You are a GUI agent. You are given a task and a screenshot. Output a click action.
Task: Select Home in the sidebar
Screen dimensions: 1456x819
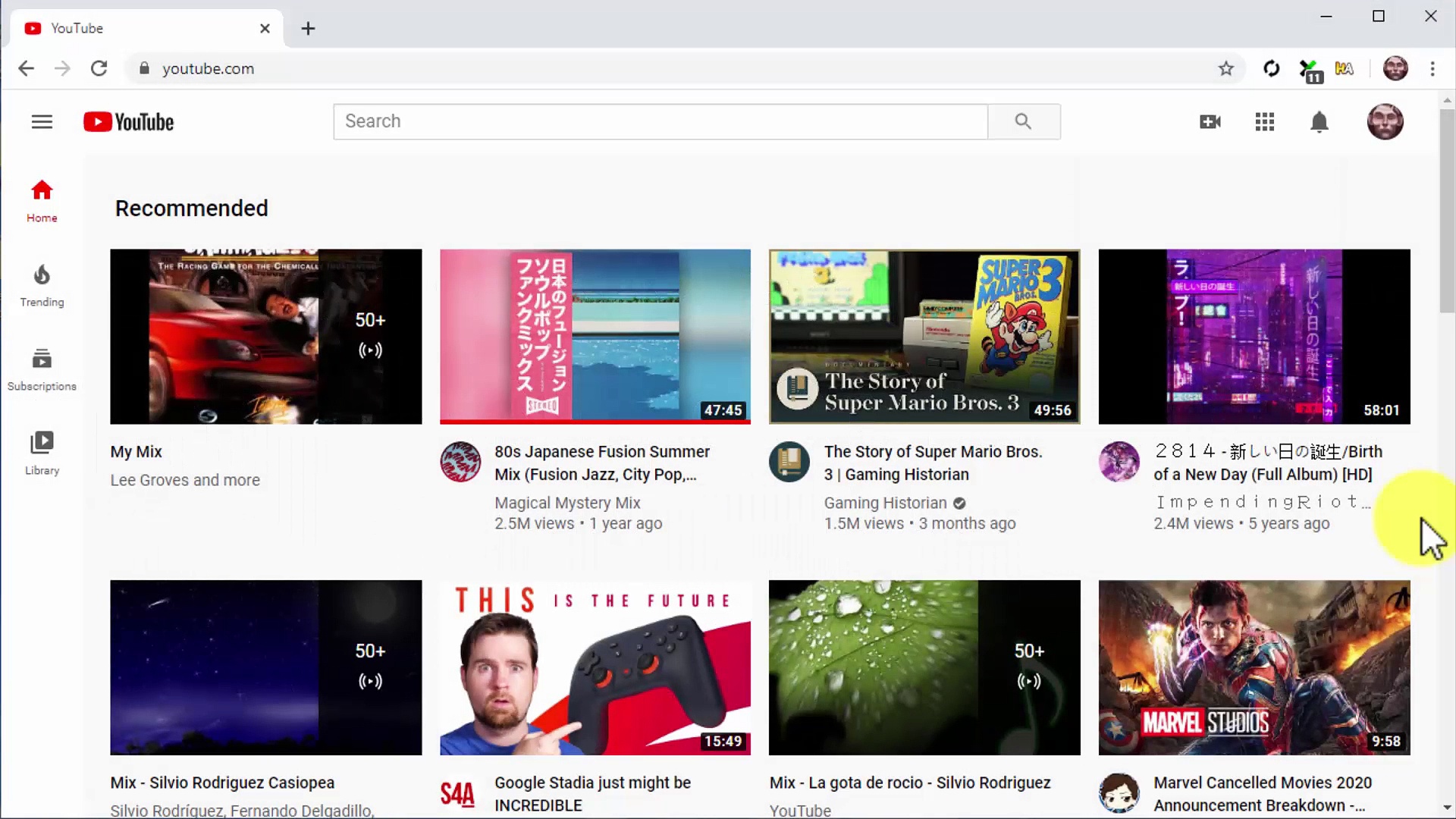point(42,201)
